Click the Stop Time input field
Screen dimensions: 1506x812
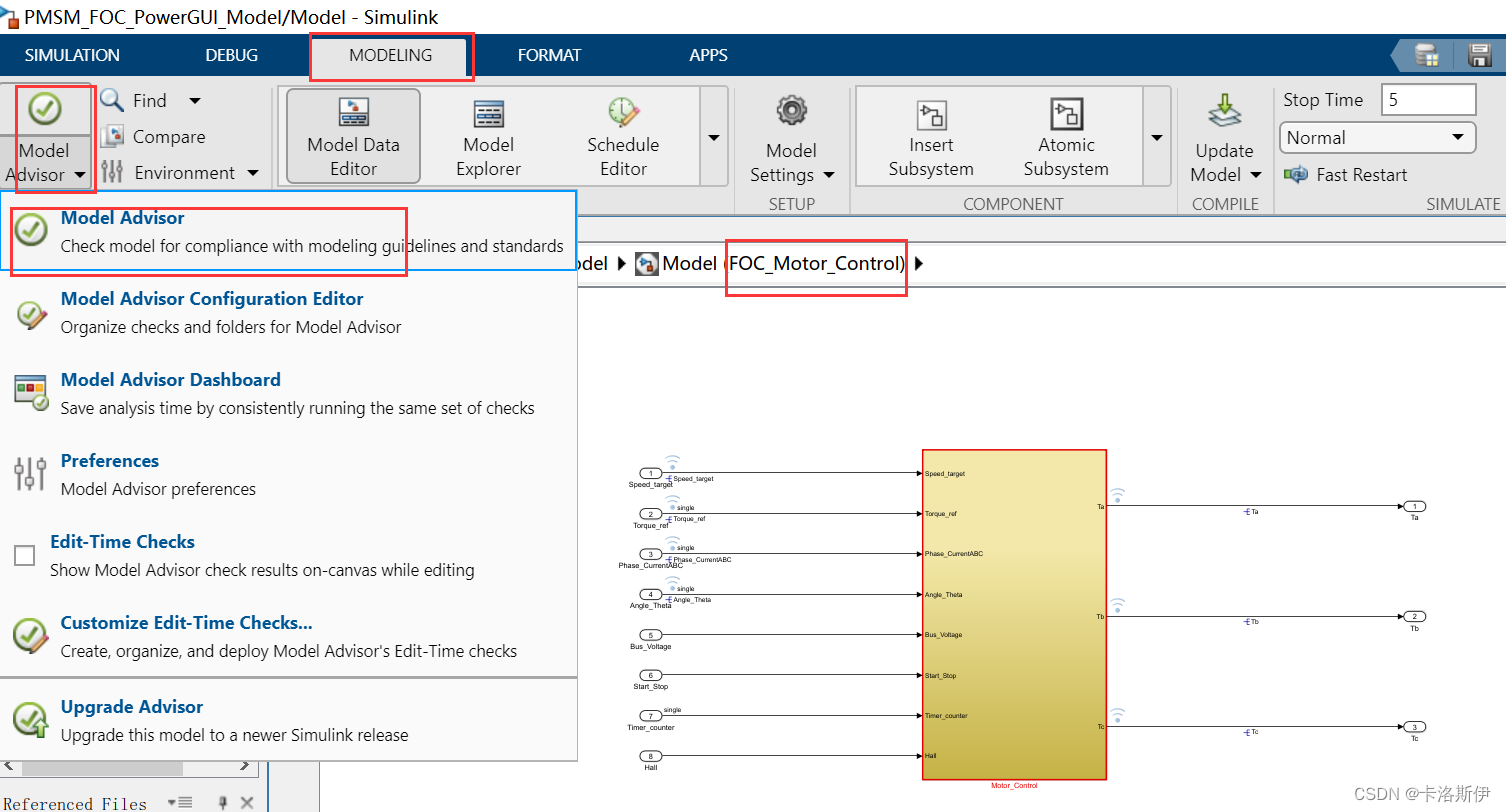tap(1427, 100)
